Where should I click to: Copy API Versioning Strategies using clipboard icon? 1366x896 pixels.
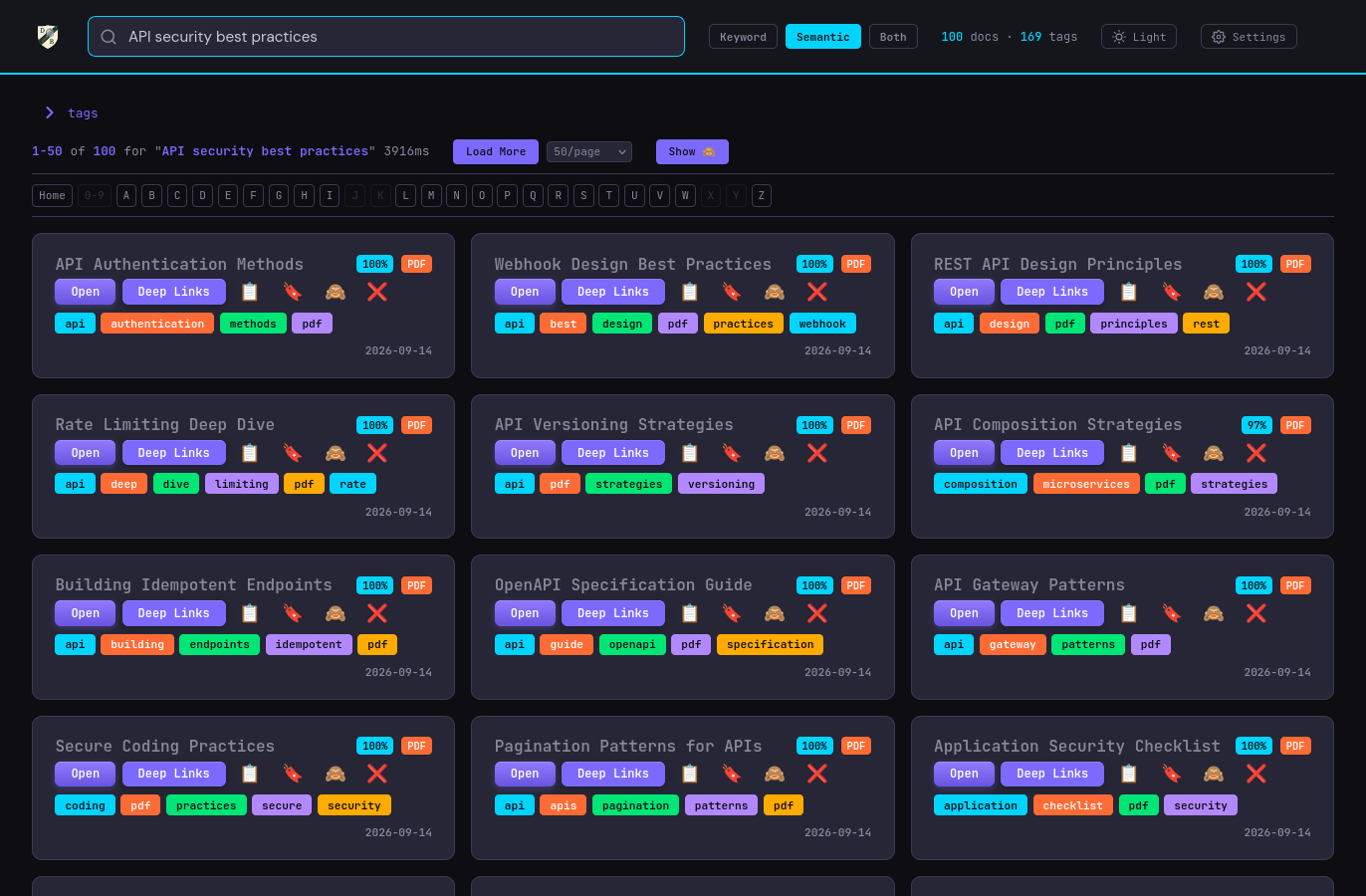tap(690, 453)
